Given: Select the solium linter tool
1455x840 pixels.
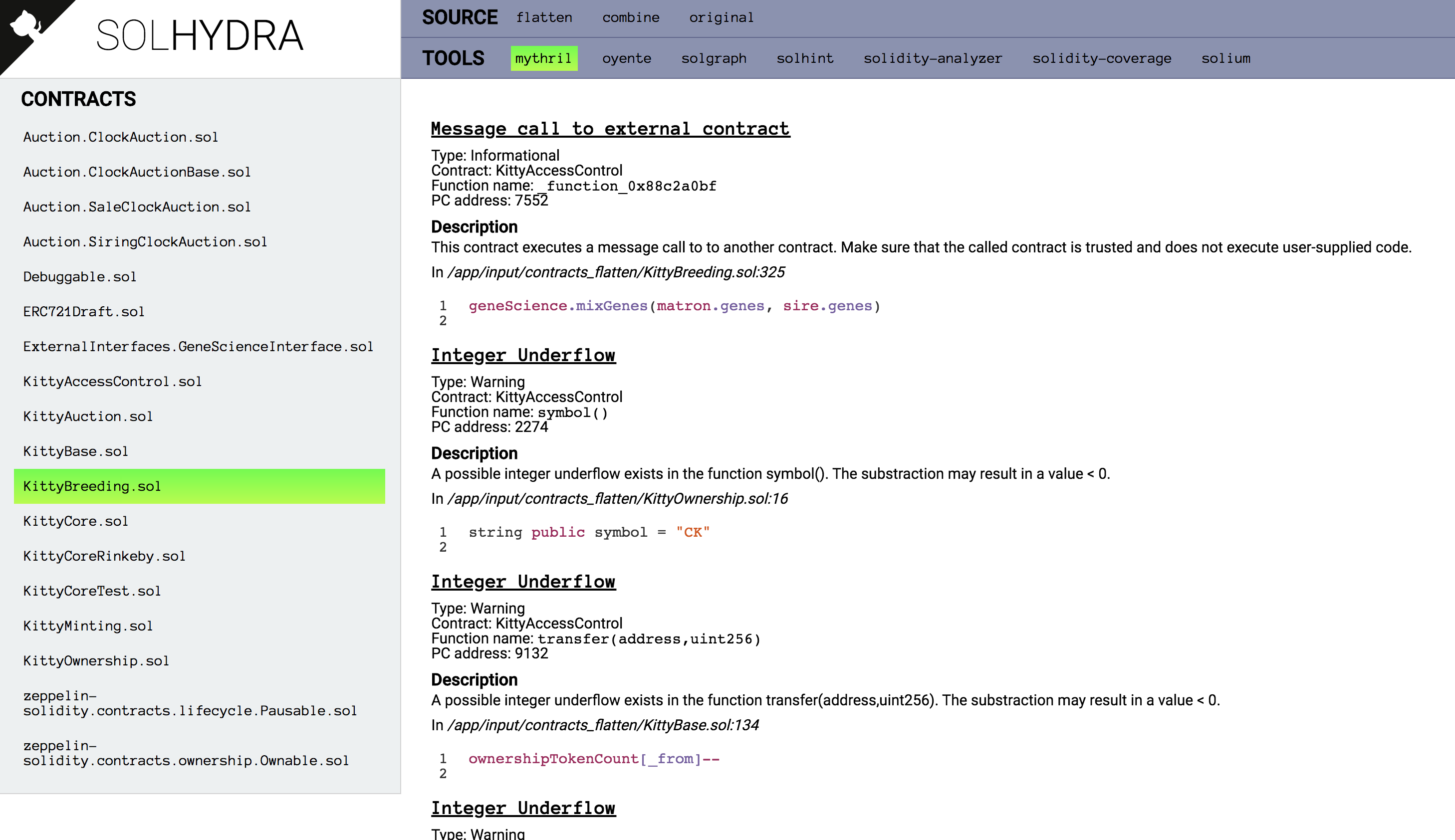Looking at the screenshot, I should (x=1226, y=58).
